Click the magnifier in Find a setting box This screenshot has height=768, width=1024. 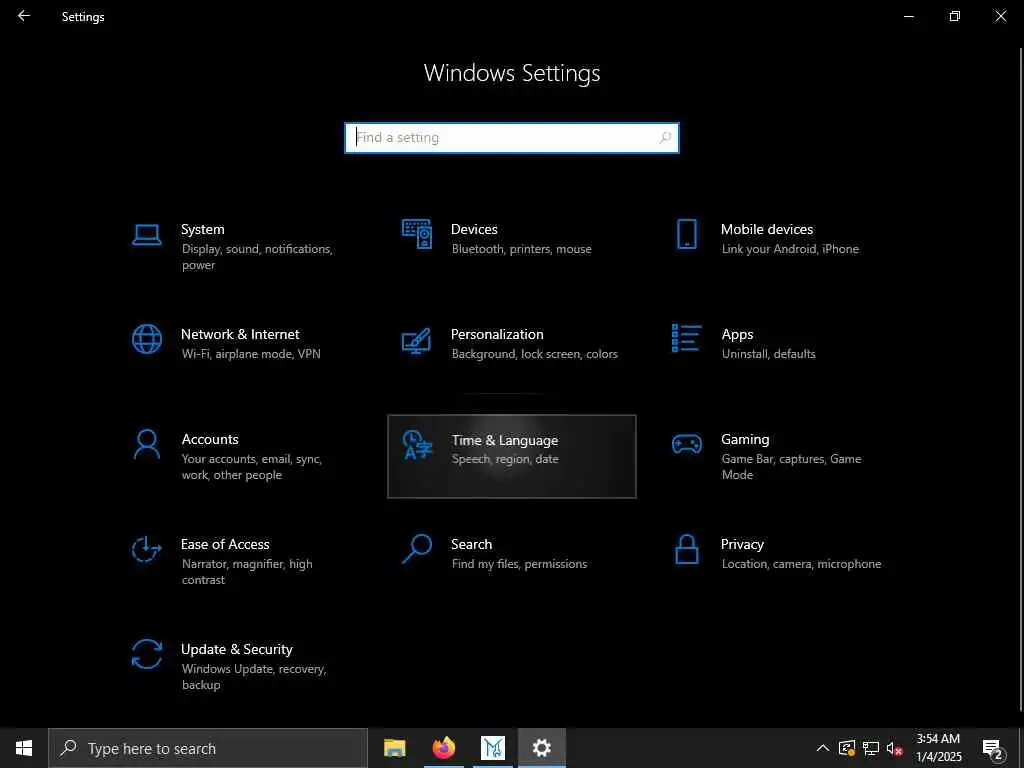click(x=665, y=138)
